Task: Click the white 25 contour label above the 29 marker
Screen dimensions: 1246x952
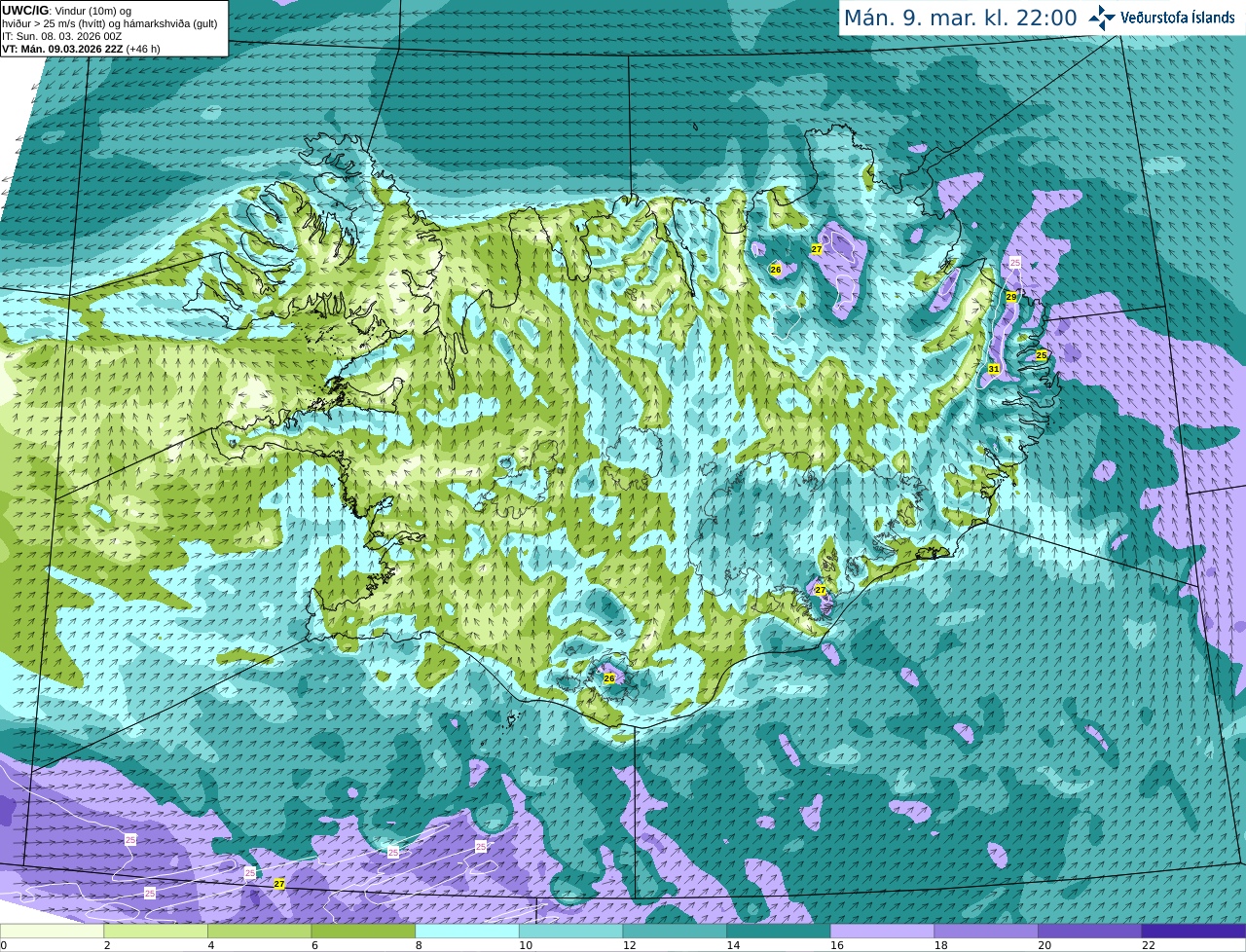Action: pyautogui.click(x=1015, y=263)
